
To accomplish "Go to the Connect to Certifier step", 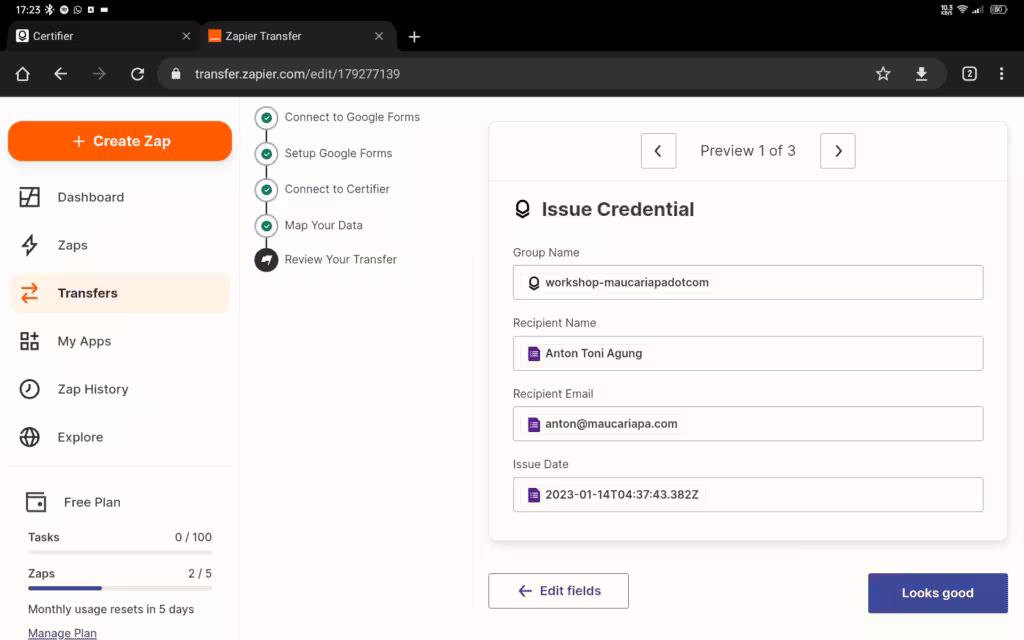I will click(337, 189).
